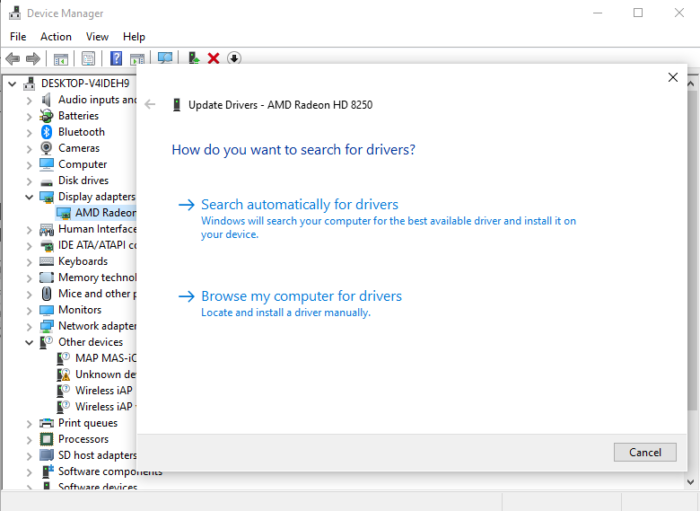Select the Cameras category label
This screenshot has height=511, width=700.
point(79,148)
